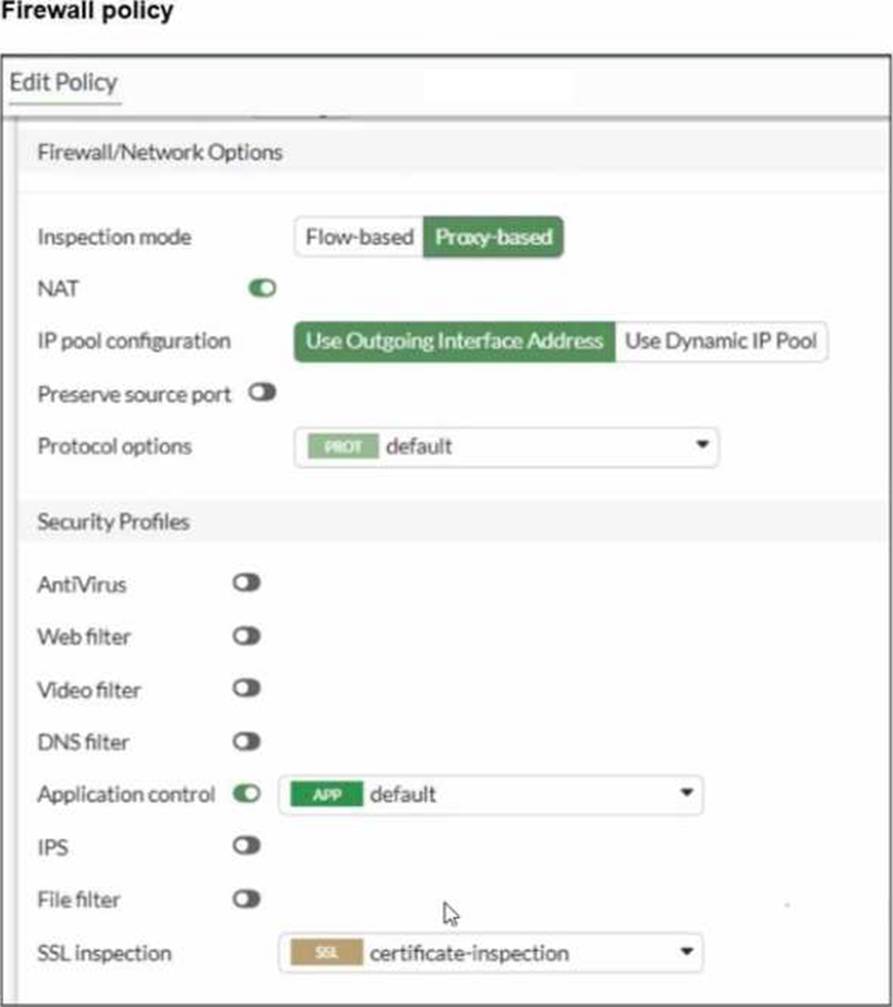Enable the Web filter toggle
This screenshot has width=893, height=1007.
[247, 636]
